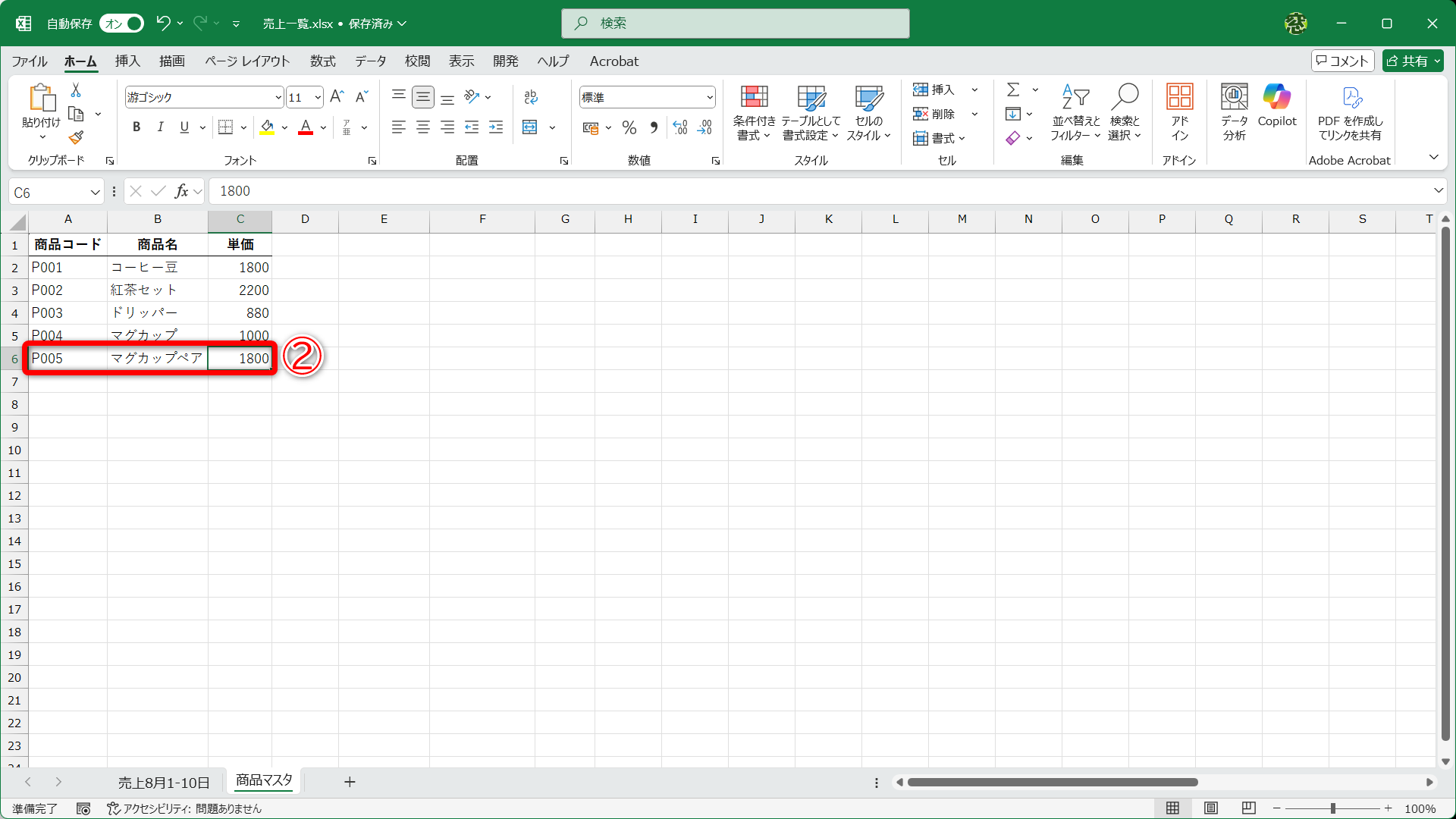Open the font name dropdown
Viewport: 1456px width, 819px height.
[278, 97]
